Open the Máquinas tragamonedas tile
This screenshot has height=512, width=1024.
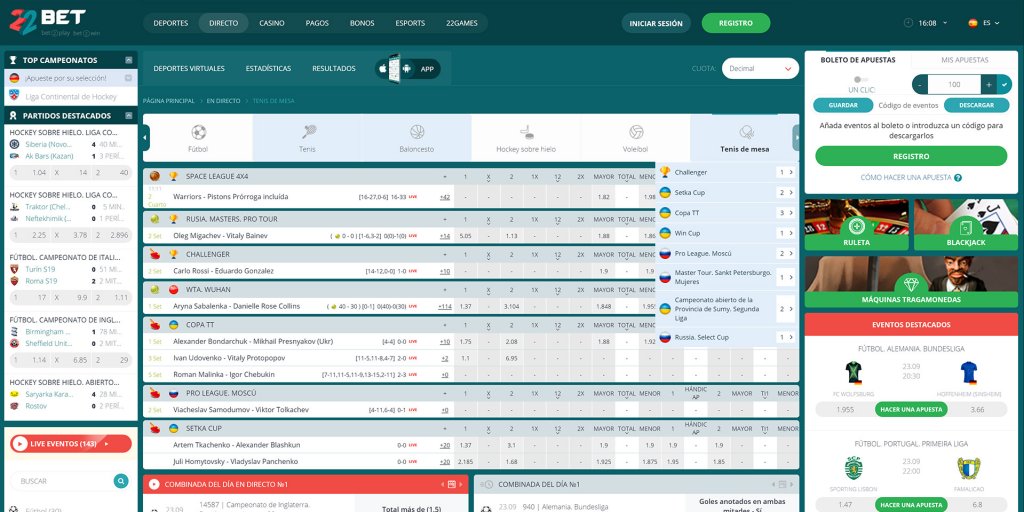pyautogui.click(x=911, y=282)
